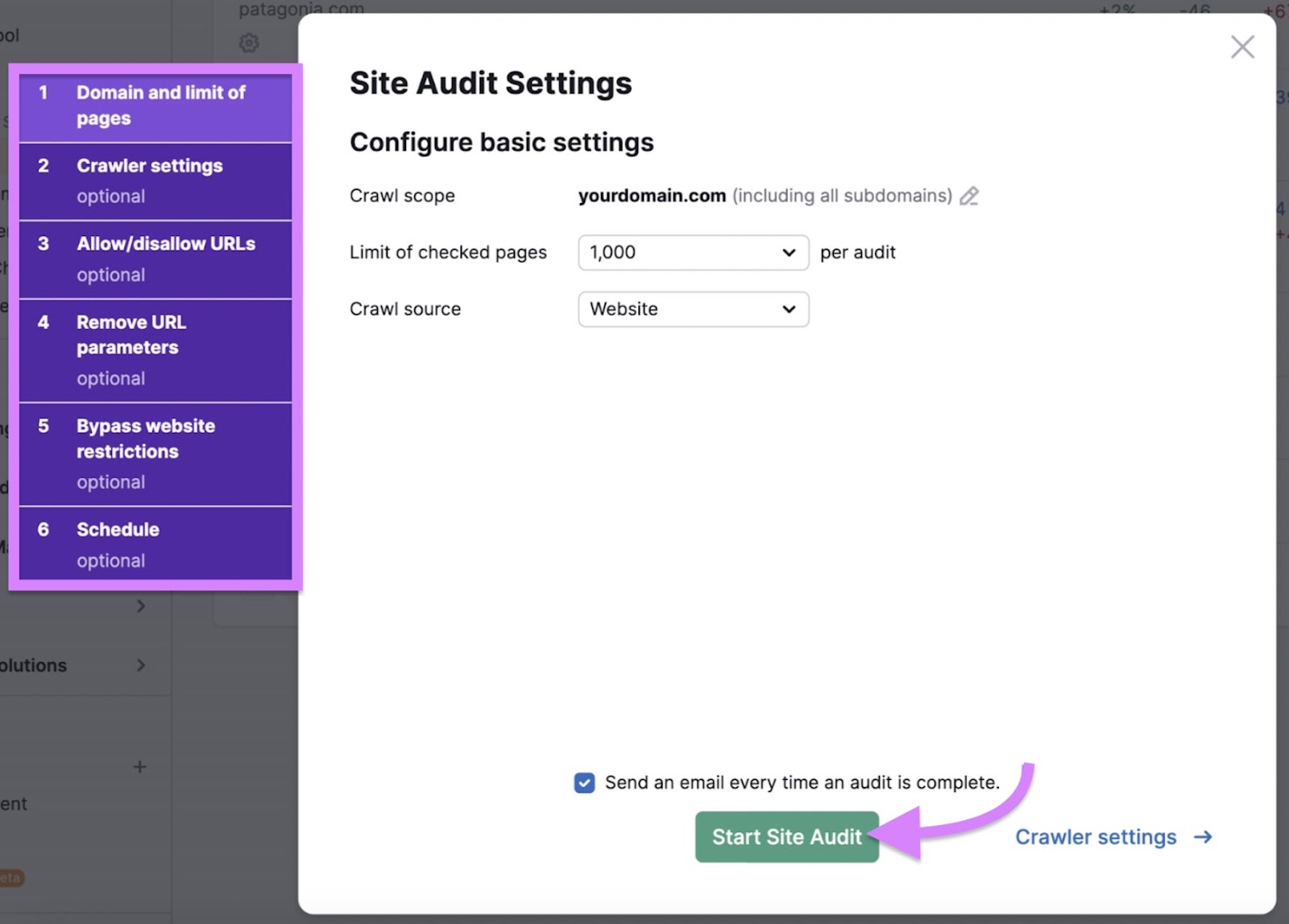The height and width of the screenshot is (924, 1289).
Task: Close the Site Audit Settings dialog
Action: click(1242, 48)
